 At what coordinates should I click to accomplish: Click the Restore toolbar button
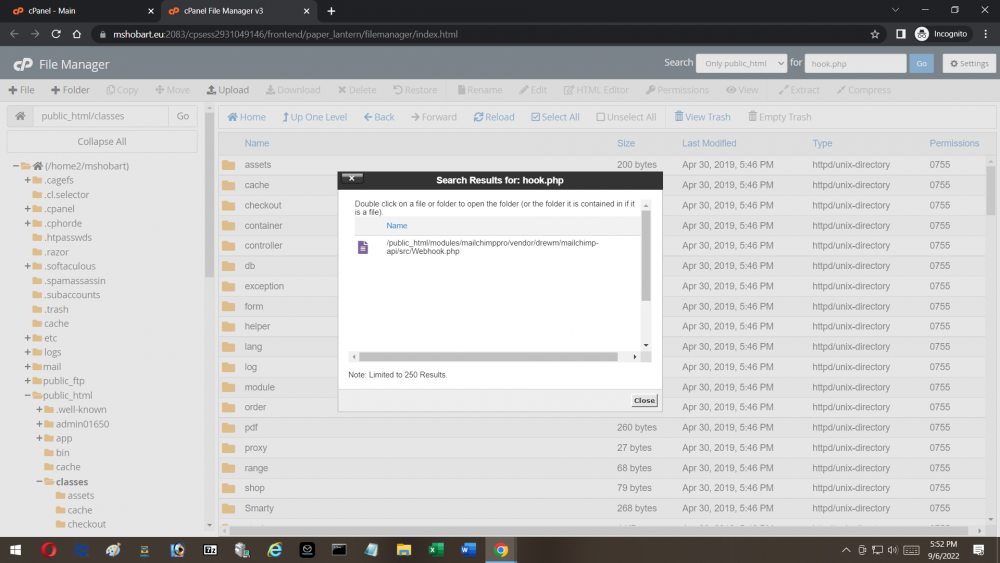tap(415, 90)
